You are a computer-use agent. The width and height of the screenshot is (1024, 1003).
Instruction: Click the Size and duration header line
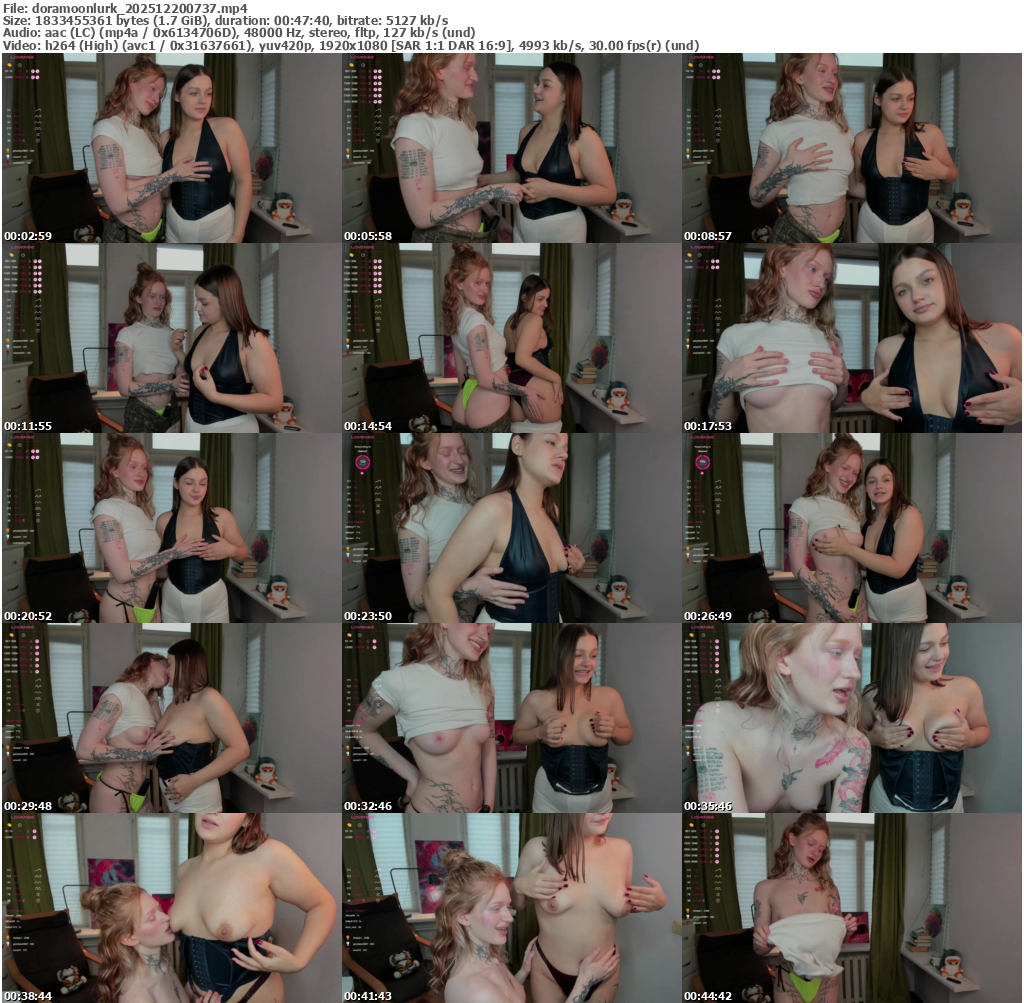tap(226, 20)
